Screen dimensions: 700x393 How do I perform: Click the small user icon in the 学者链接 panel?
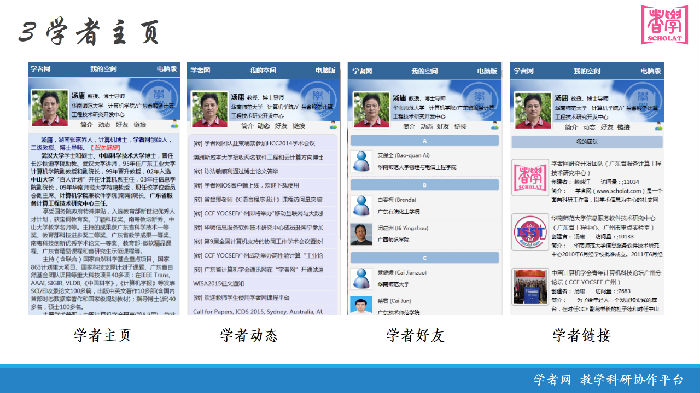click(658, 127)
